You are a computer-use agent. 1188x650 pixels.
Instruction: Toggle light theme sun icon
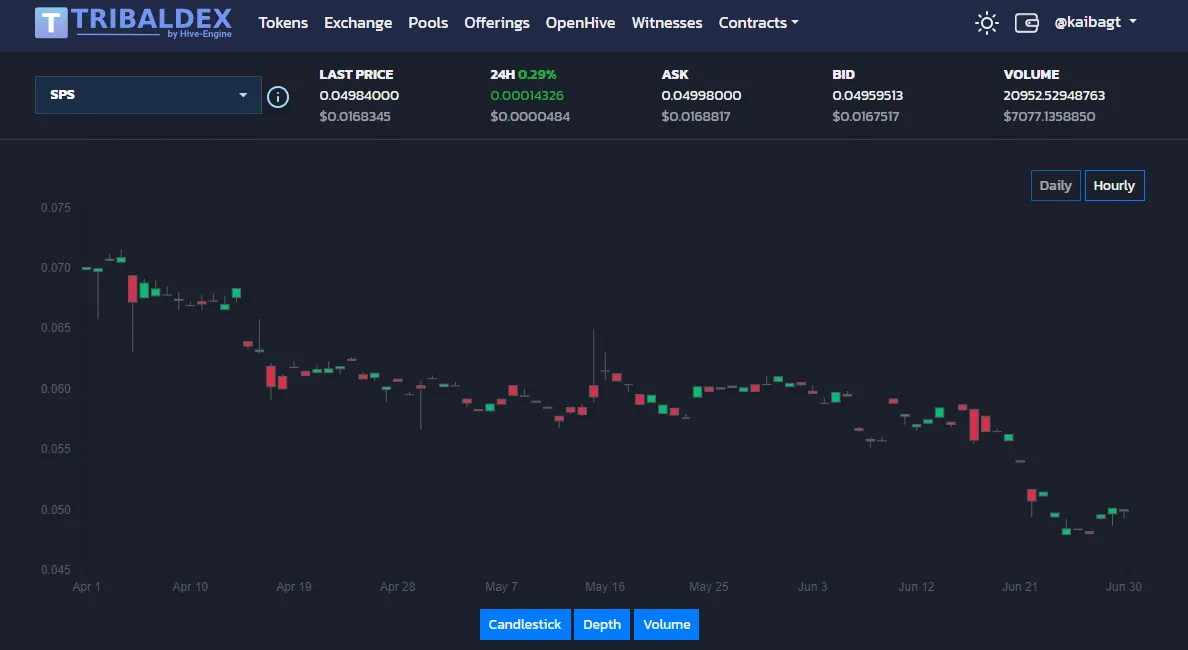(986, 23)
